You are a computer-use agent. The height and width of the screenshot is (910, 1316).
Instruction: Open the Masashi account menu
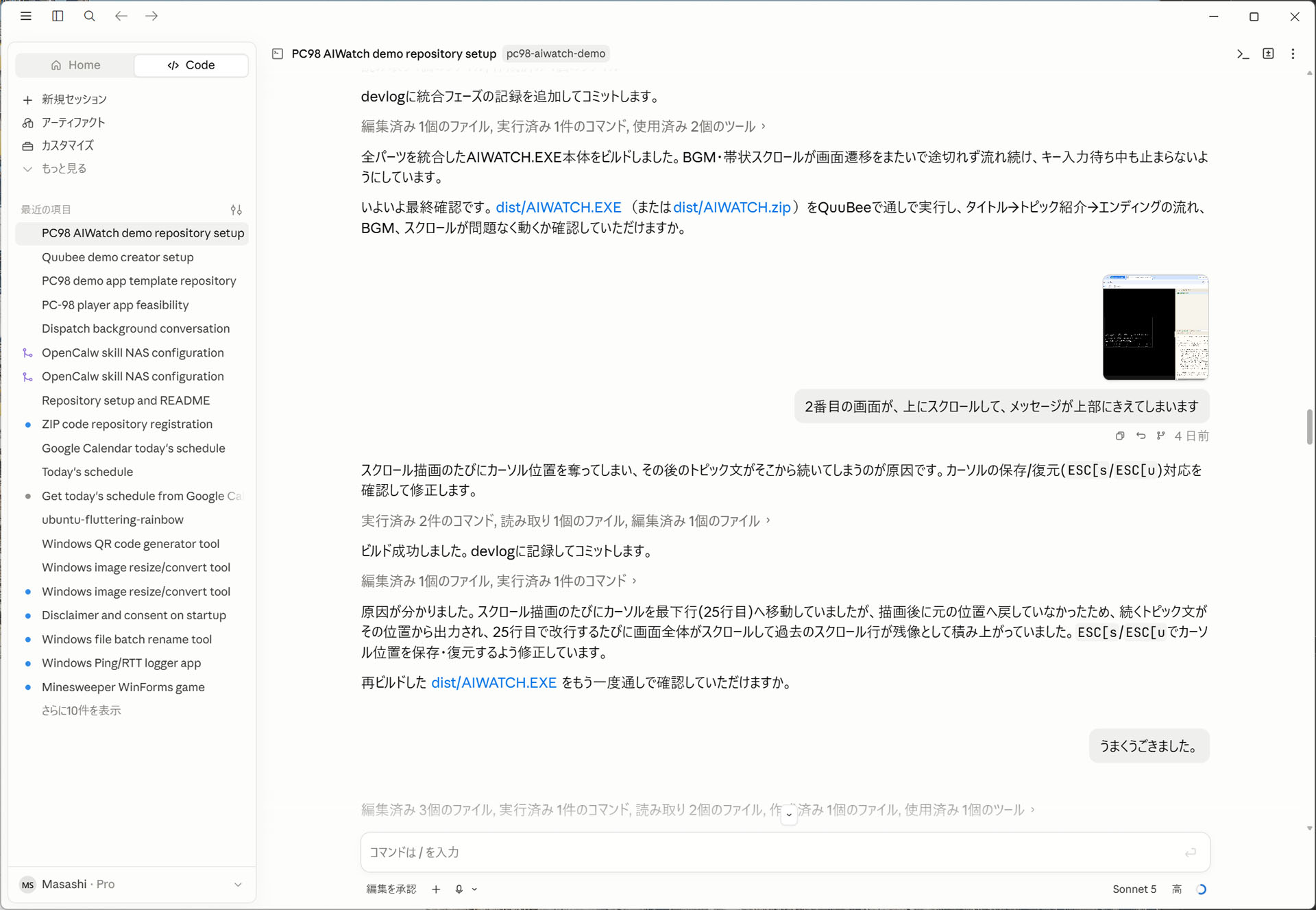coord(132,885)
